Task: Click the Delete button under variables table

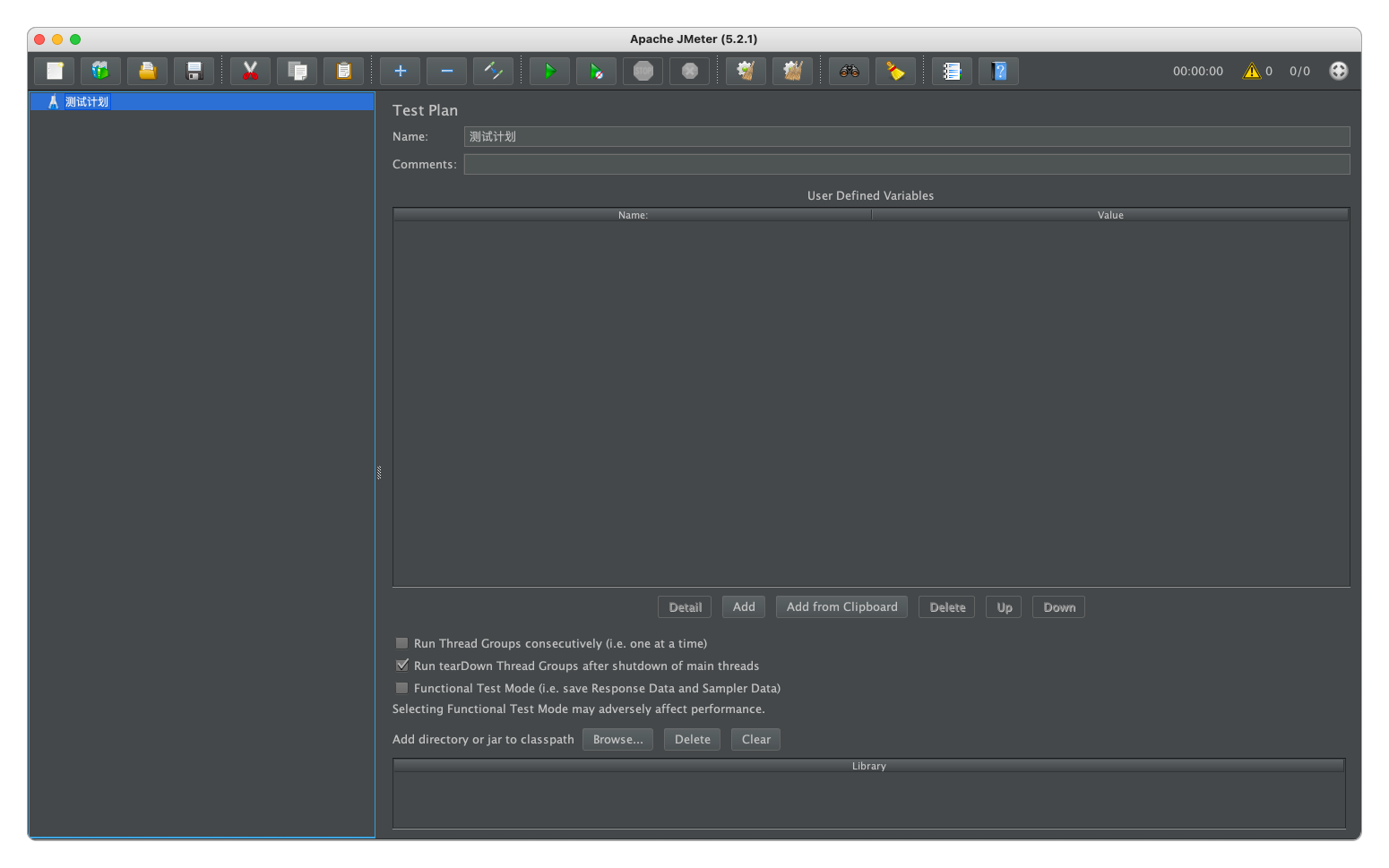Action: tap(947, 607)
